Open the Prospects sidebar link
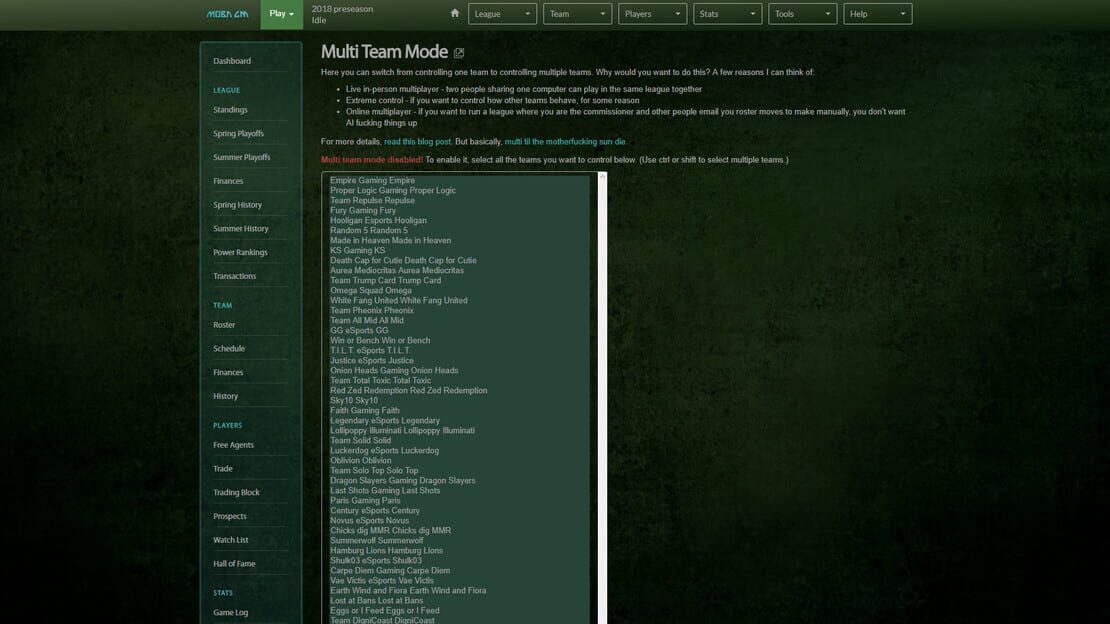1110x624 pixels. [x=229, y=516]
